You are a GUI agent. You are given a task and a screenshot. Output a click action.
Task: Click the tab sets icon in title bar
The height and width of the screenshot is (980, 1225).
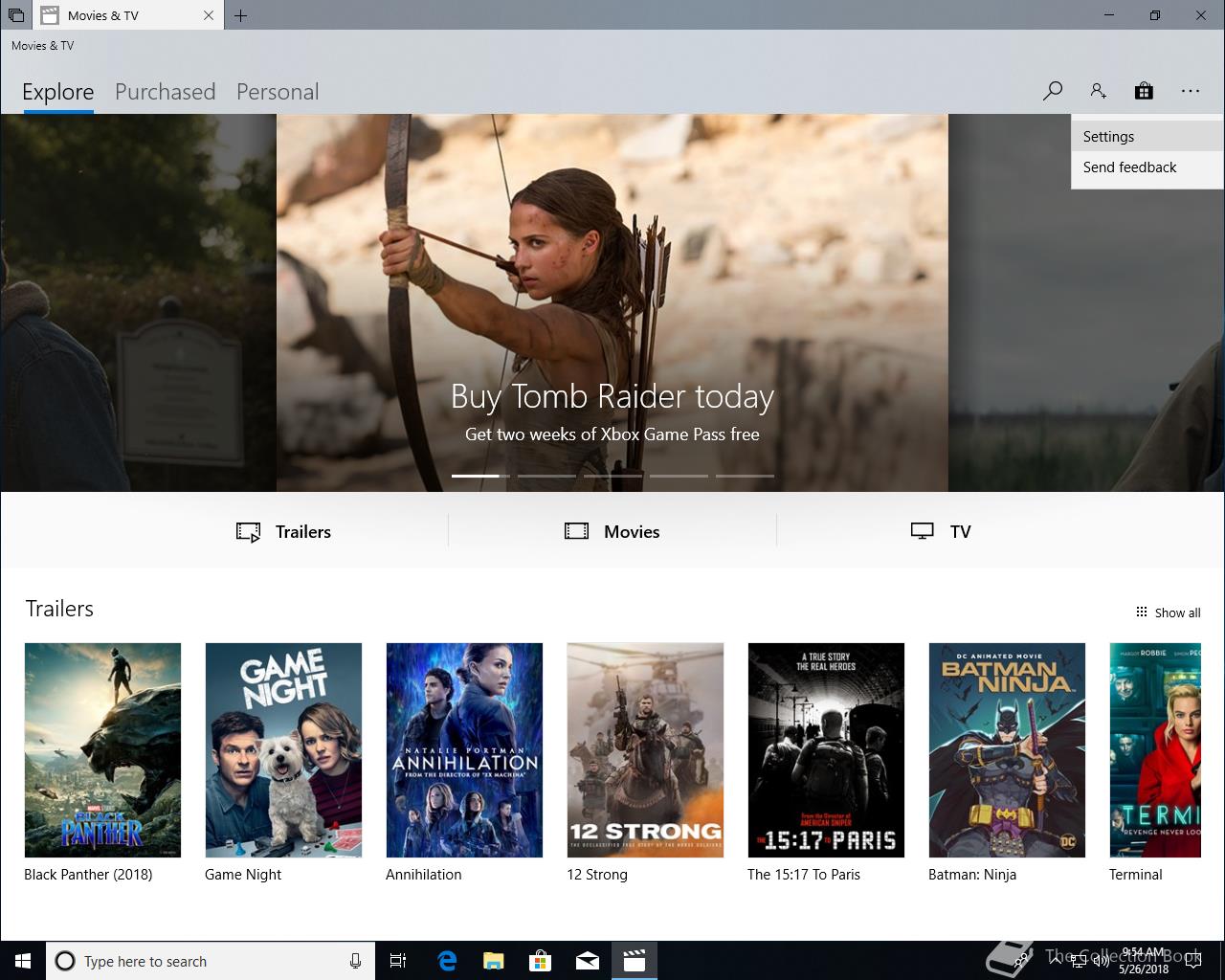click(x=16, y=15)
